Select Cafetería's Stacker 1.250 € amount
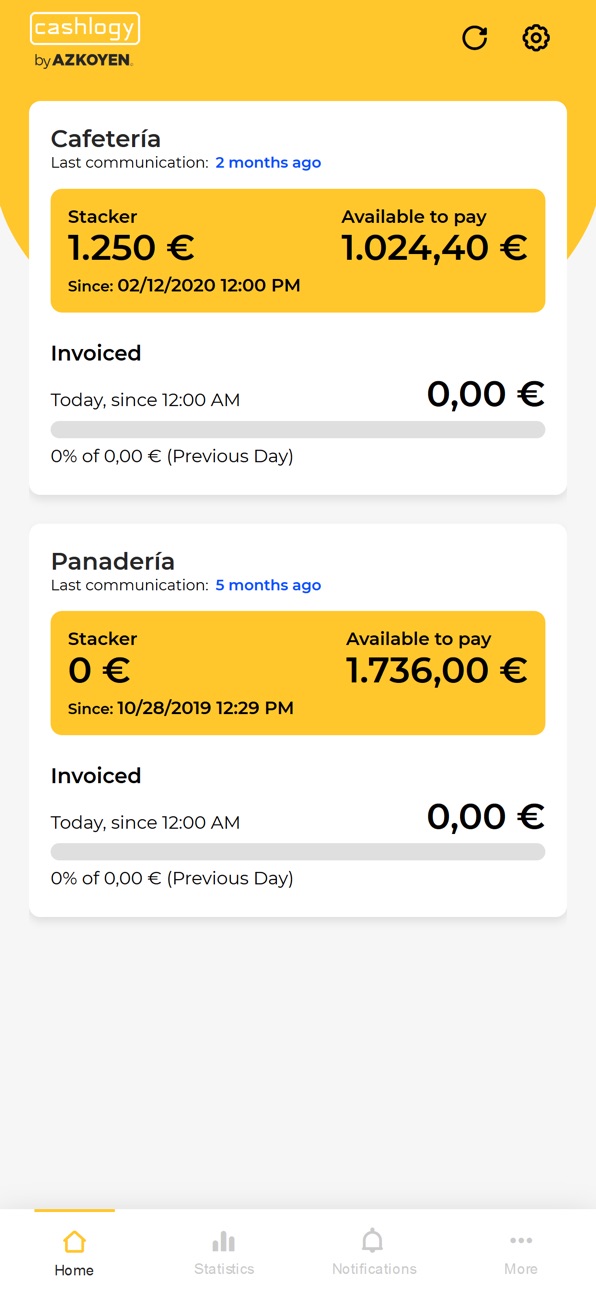Image resolution: width=596 pixels, height=1290 pixels. [x=131, y=247]
